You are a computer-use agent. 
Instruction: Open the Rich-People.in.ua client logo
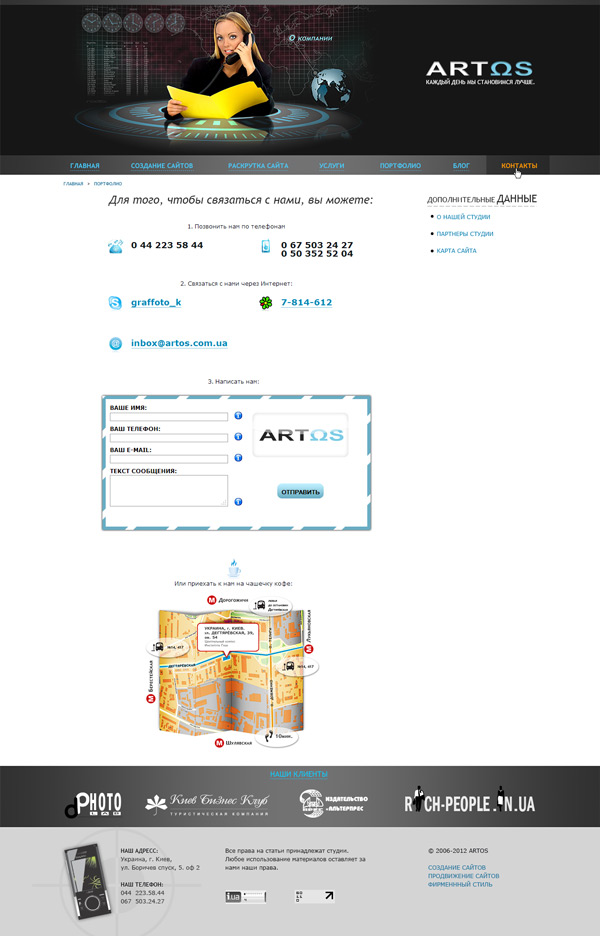coord(469,802)
